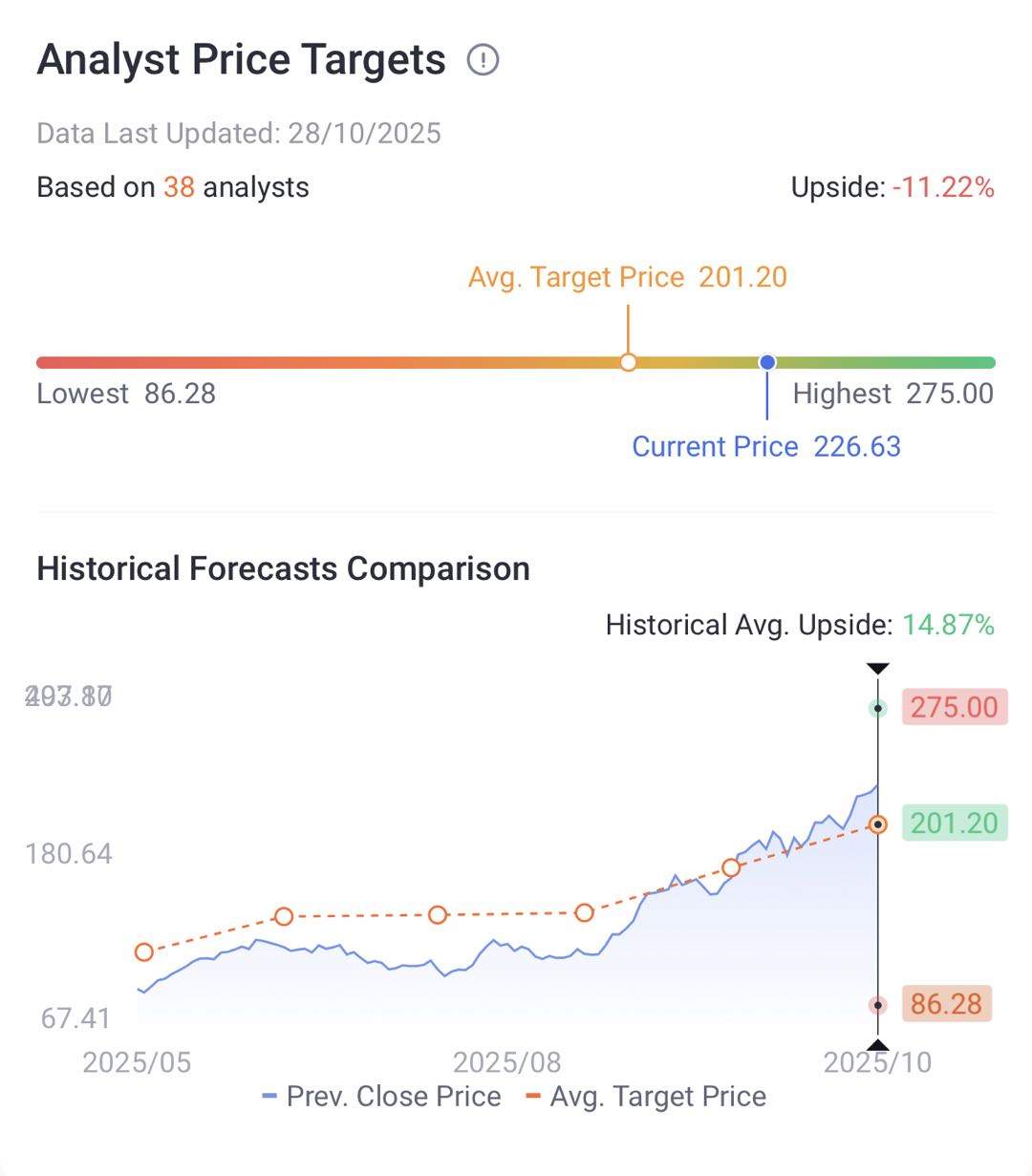Select the 38 analysts count link
Image resolution: width=1032 pixels, height=1176 pixels.
pyautogui.click(x=179, y=187)
